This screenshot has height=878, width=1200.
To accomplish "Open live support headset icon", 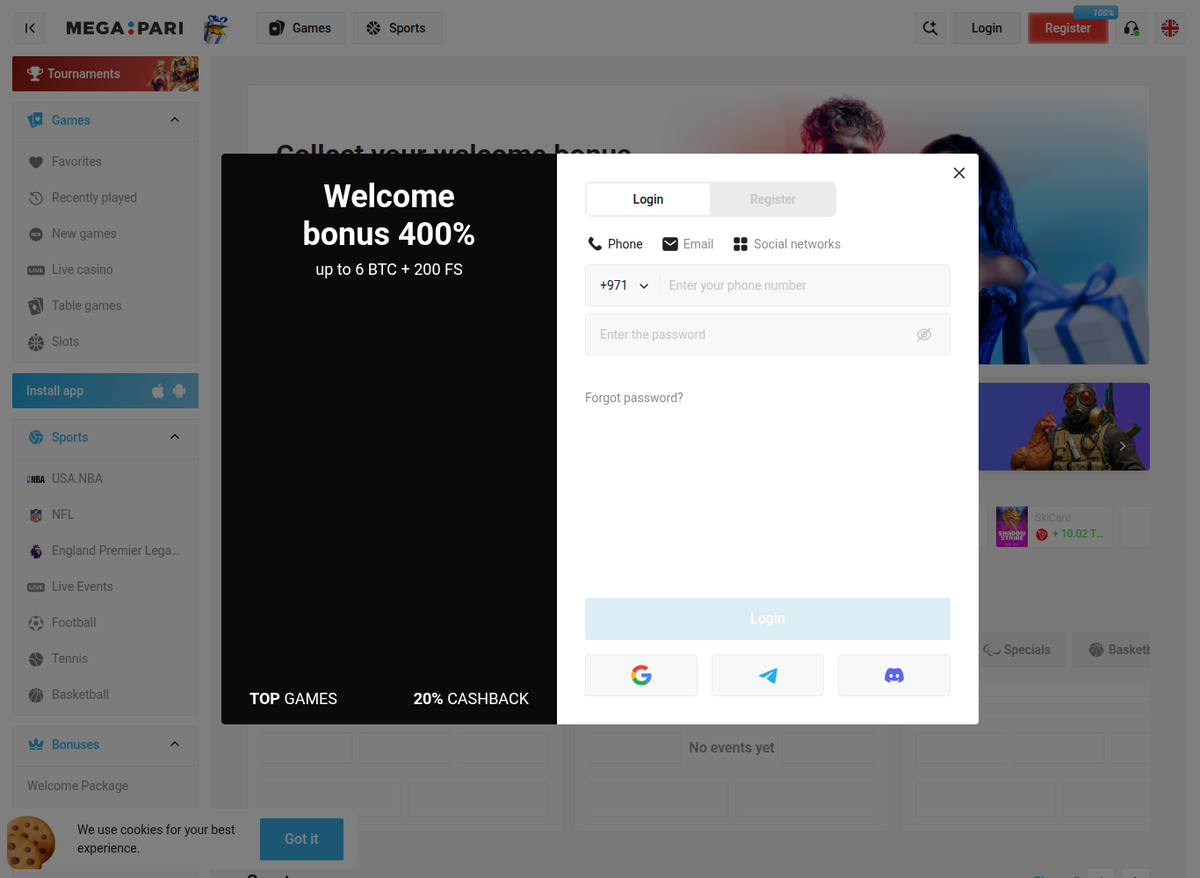I will pyautogui.click(x=1131, y=28).
